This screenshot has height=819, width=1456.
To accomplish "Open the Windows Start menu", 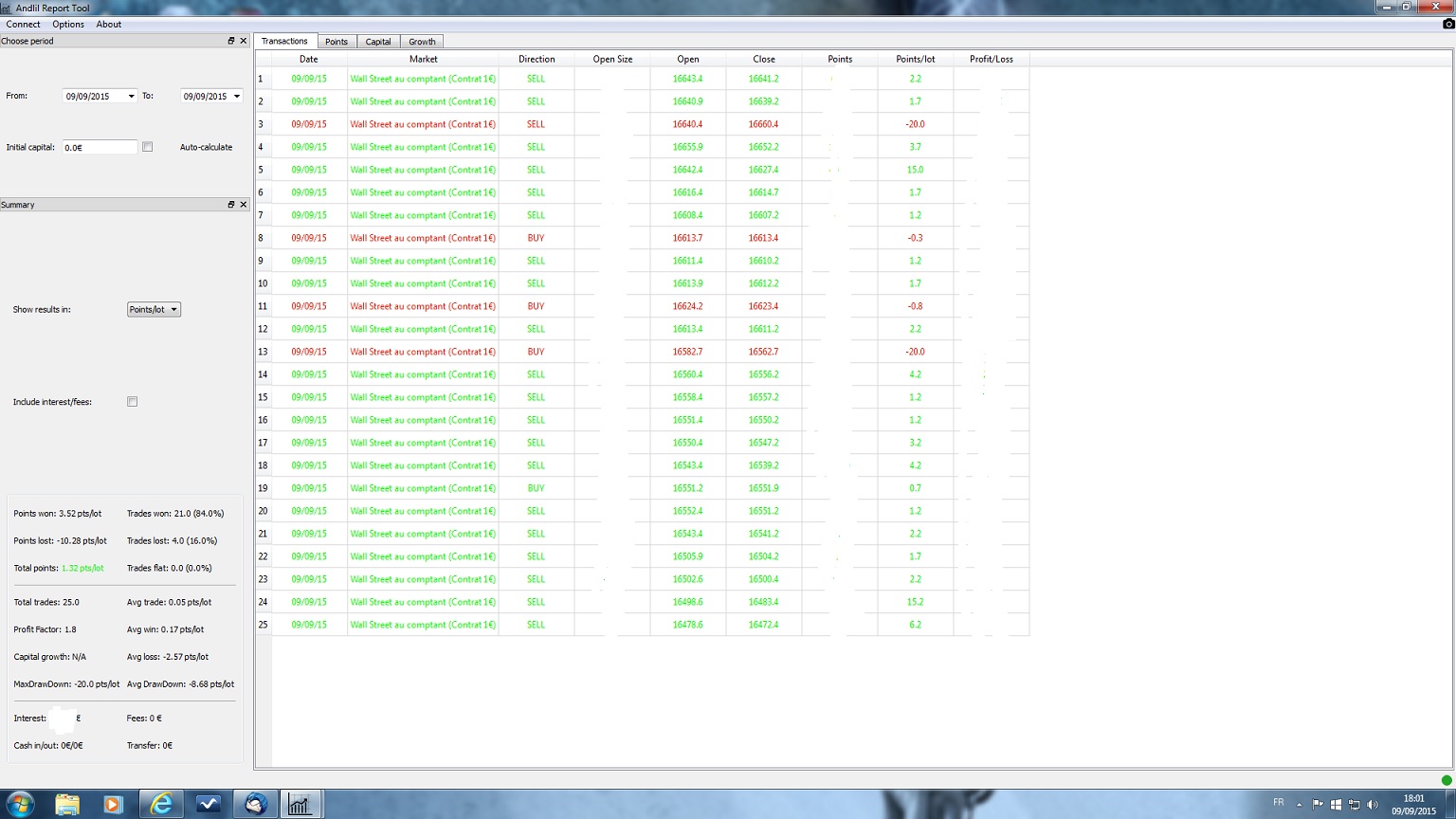I will 19,804.
